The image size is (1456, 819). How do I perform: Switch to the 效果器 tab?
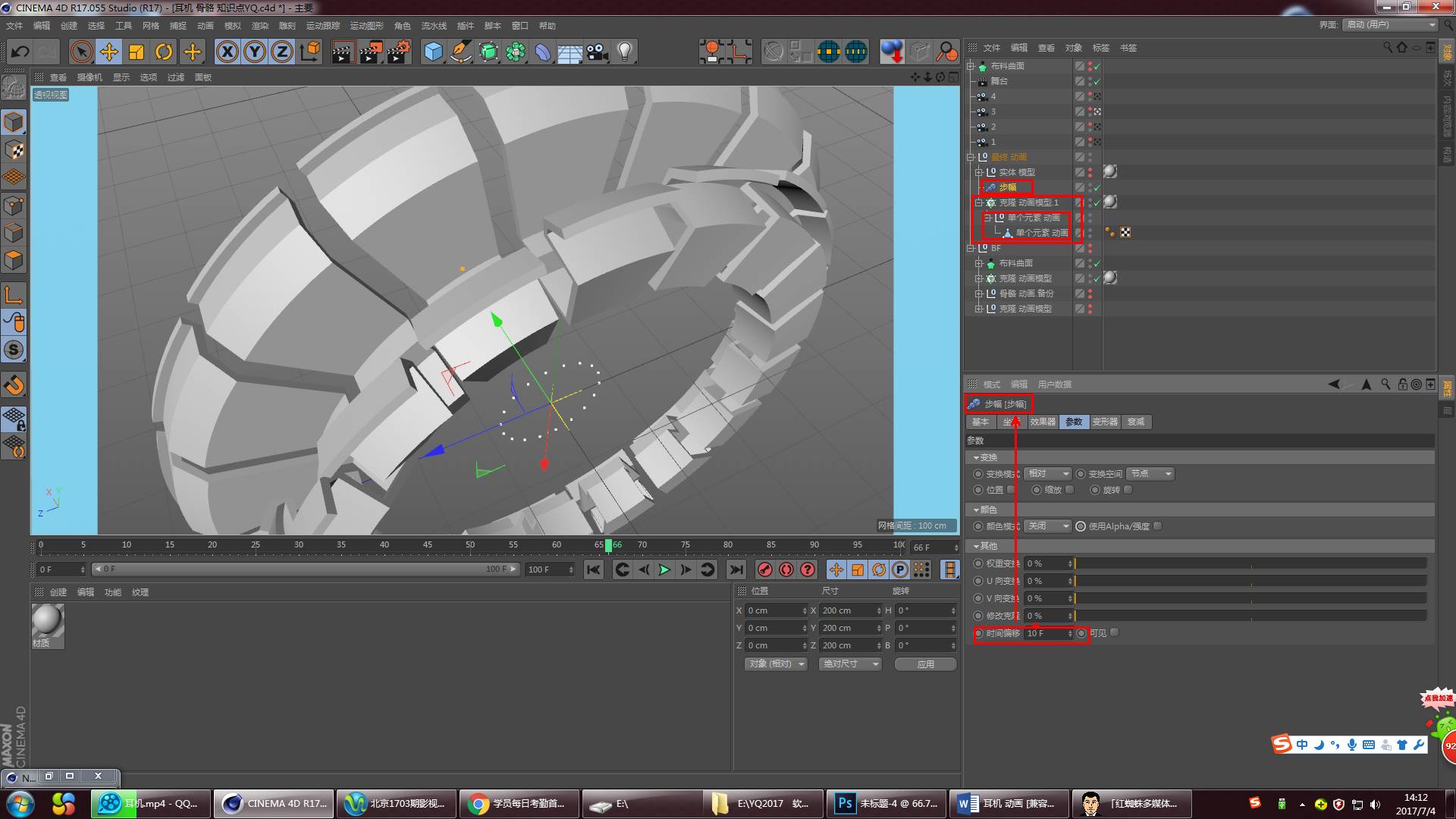click(x=1043, y=422)
